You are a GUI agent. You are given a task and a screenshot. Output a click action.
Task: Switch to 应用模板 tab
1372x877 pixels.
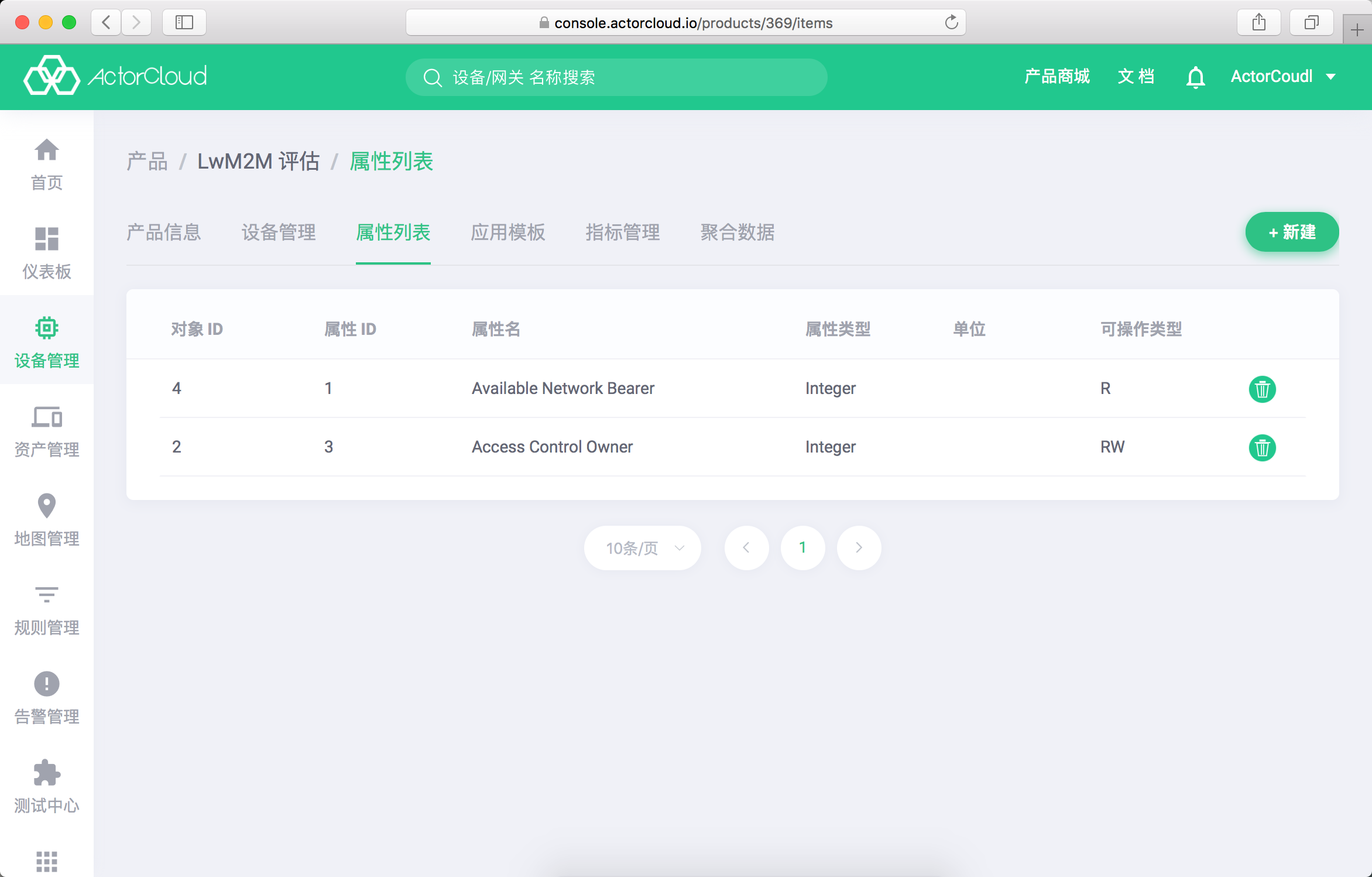coord(508,232)
